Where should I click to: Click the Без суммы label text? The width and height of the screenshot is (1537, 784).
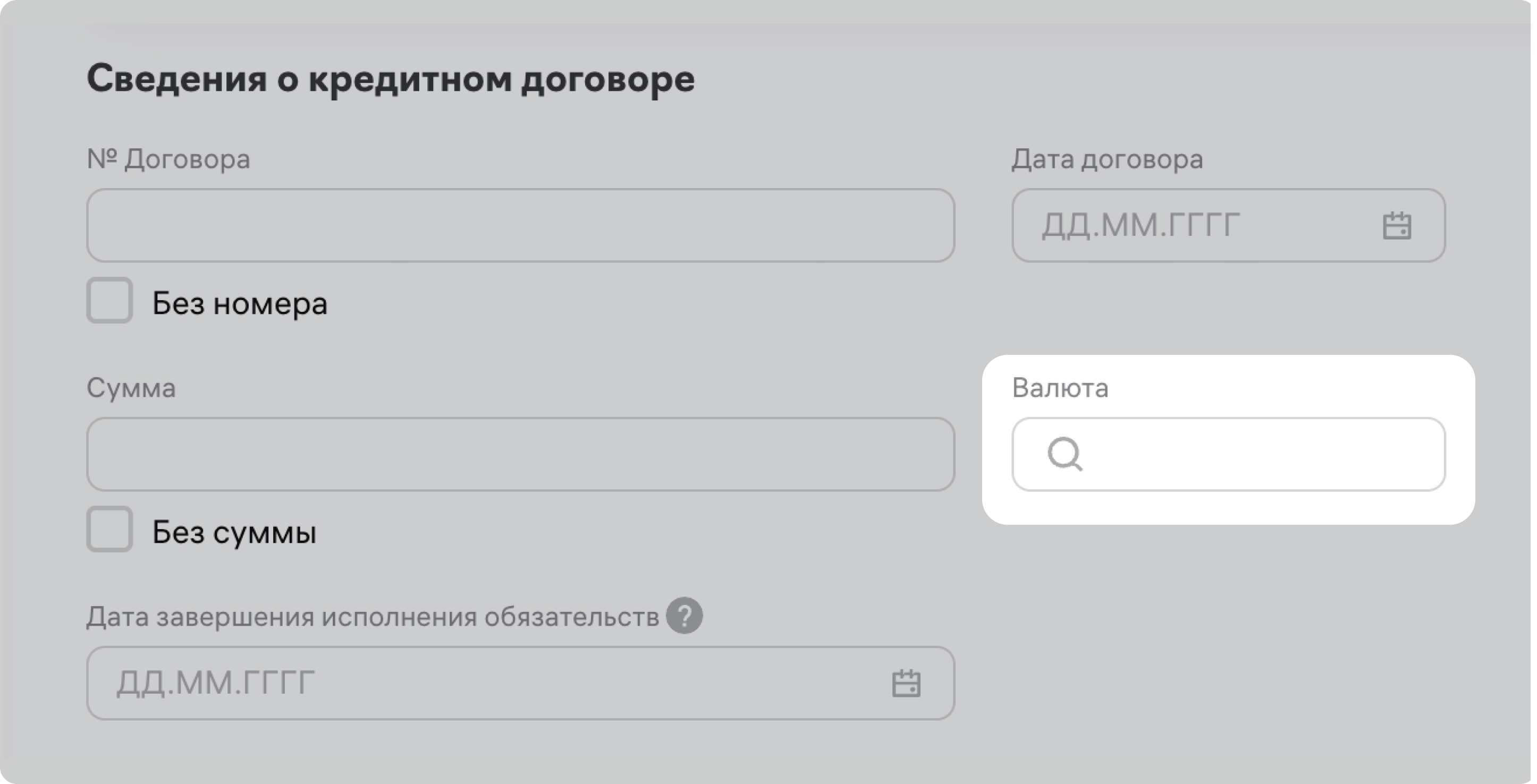click(x=234, y=532)
